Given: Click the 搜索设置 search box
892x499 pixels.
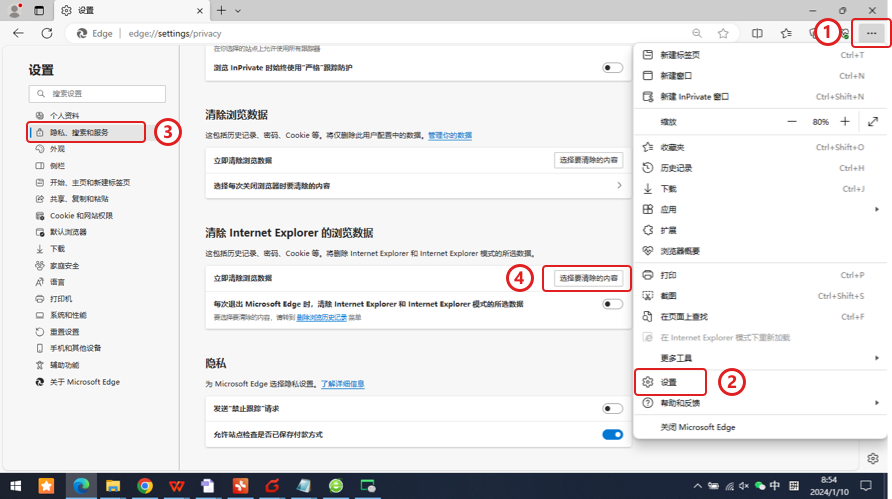Looking at the screenshot, I should [x=97, y=94].
